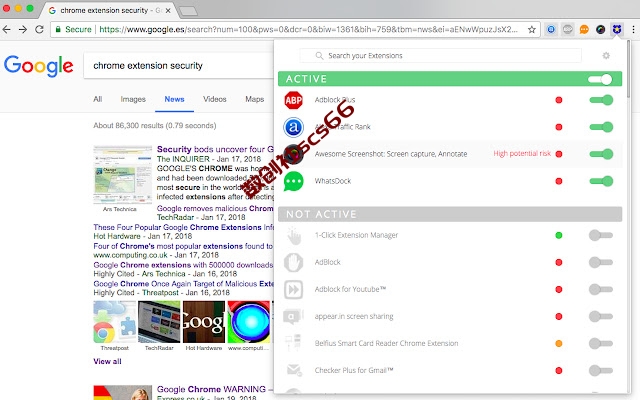
Task: Open the Security bods uncover four news headline
Action: click(x=215, y=149)
